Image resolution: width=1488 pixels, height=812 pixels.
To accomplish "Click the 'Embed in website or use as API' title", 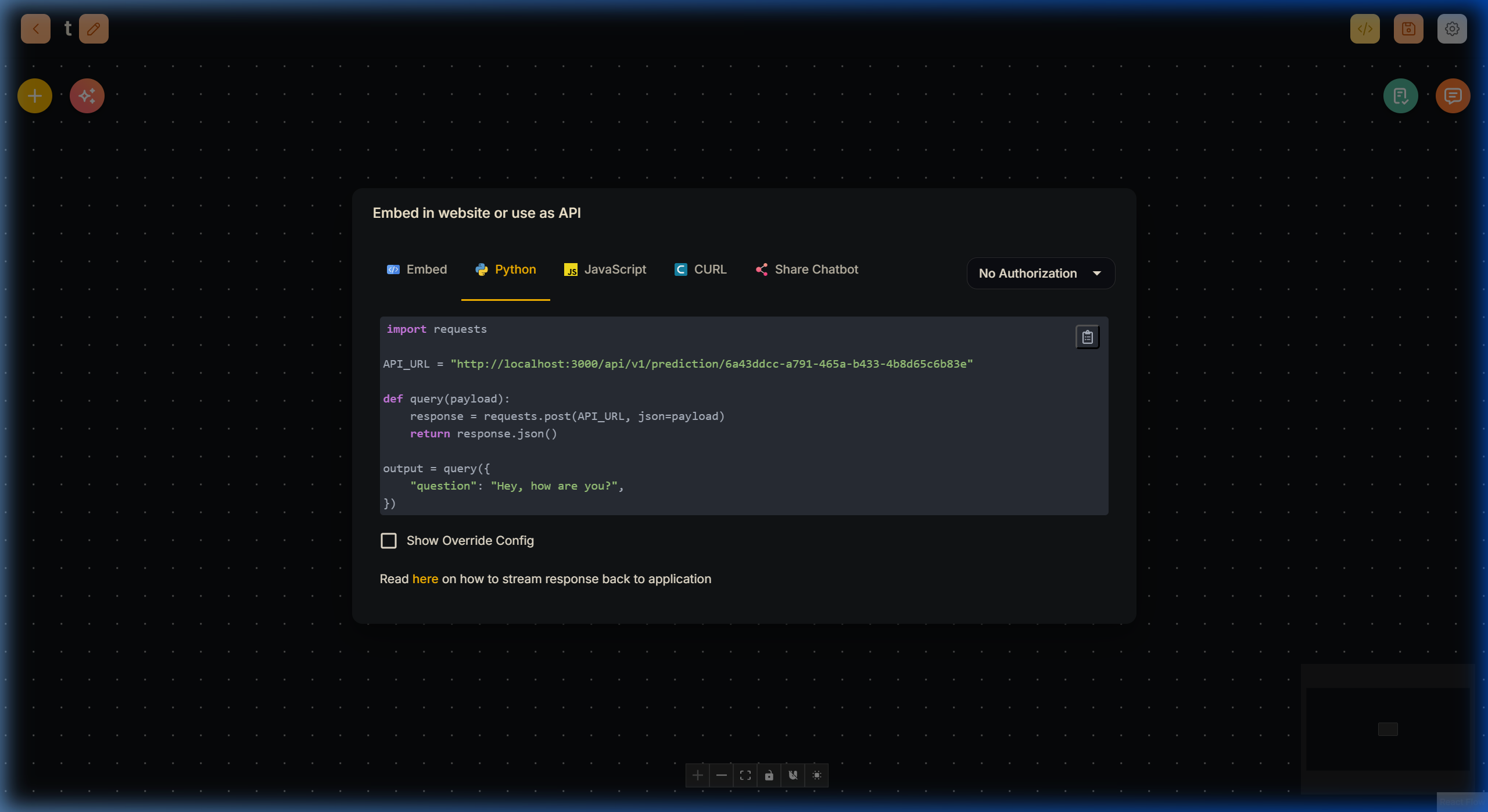I will [x=476, y=213].
